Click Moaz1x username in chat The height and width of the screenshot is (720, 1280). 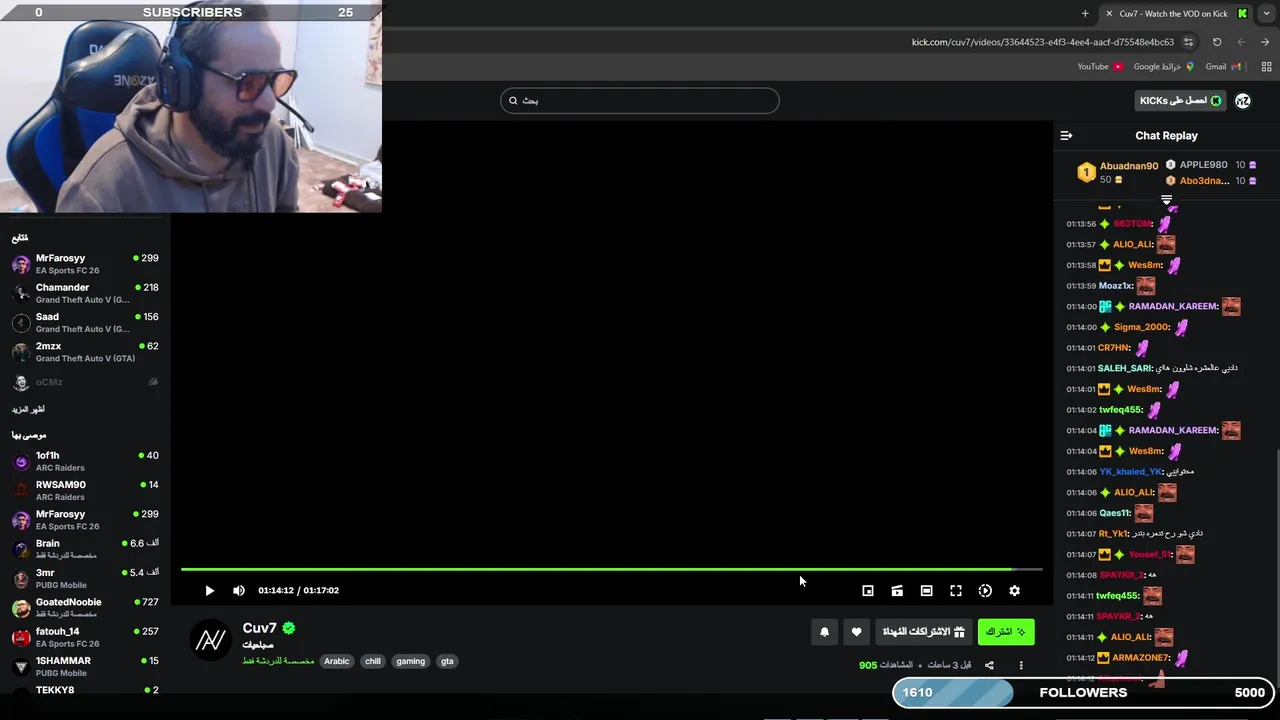point(1115,286)
